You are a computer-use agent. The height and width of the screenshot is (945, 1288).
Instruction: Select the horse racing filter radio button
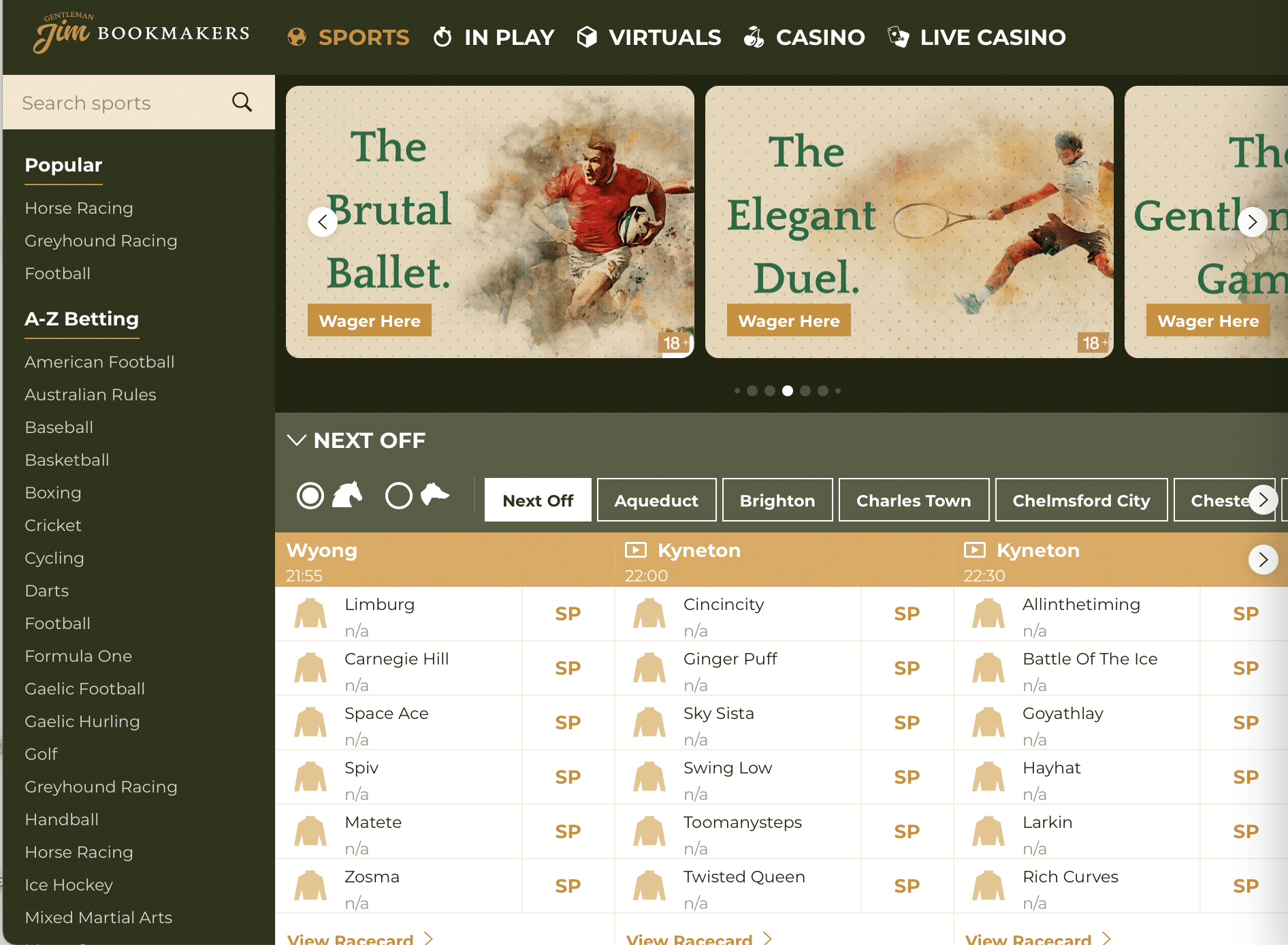click(310, 496)
